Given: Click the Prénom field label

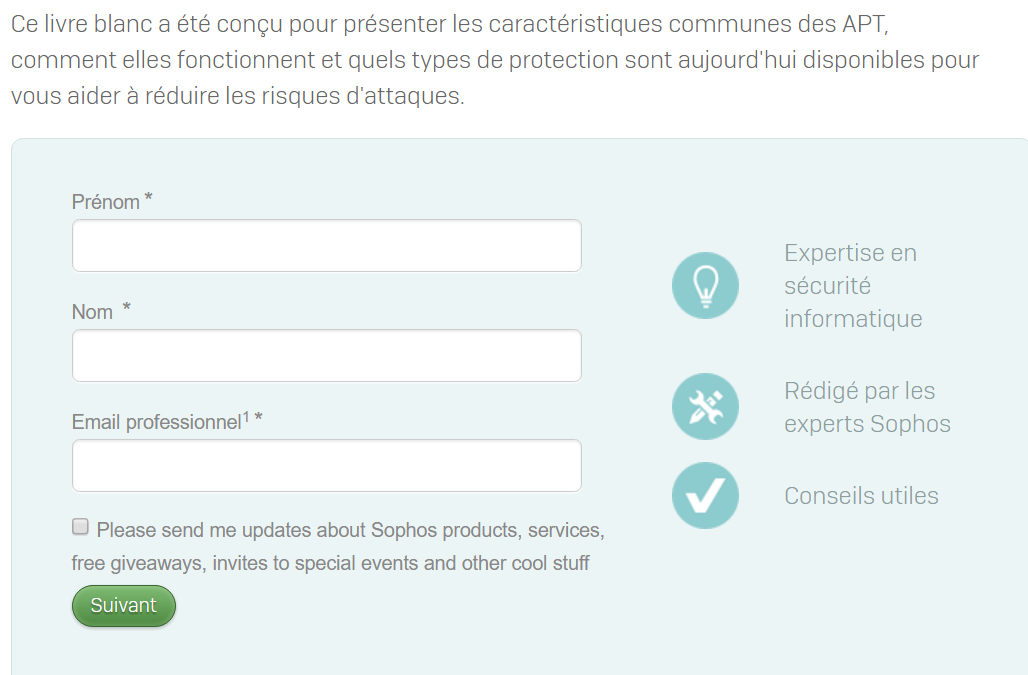Looking at the screenshot, I should click(106, 202).
